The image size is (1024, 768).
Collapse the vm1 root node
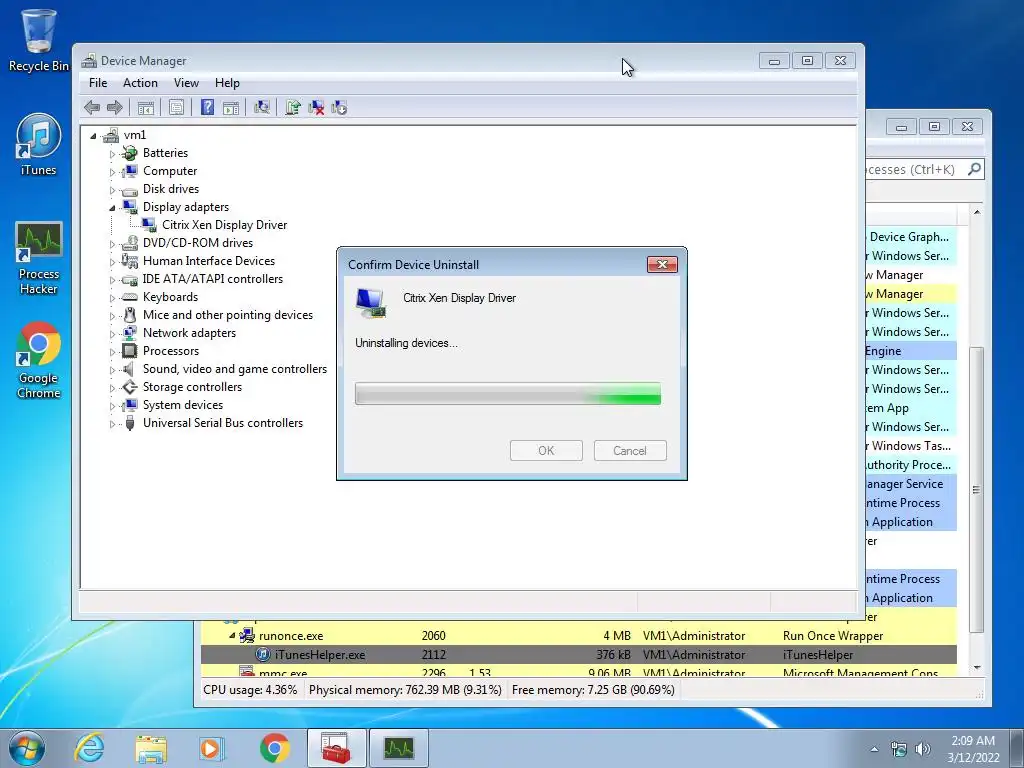(x=93, y=136)
